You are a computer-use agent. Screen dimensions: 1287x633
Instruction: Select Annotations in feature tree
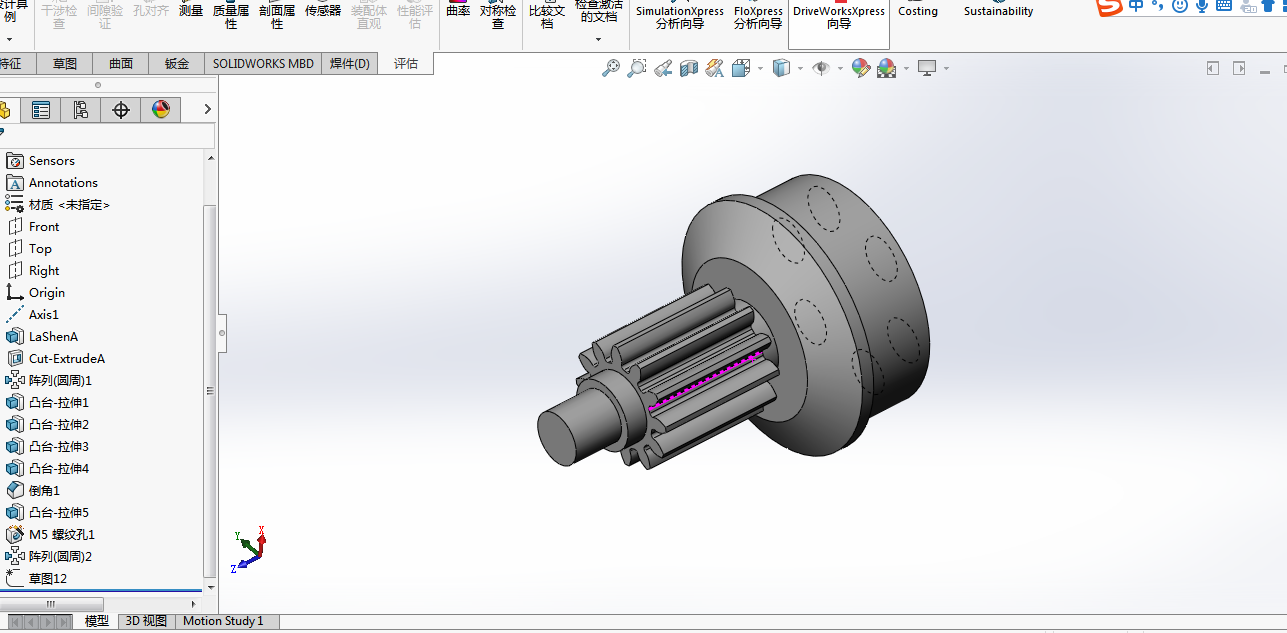point(62,183)
